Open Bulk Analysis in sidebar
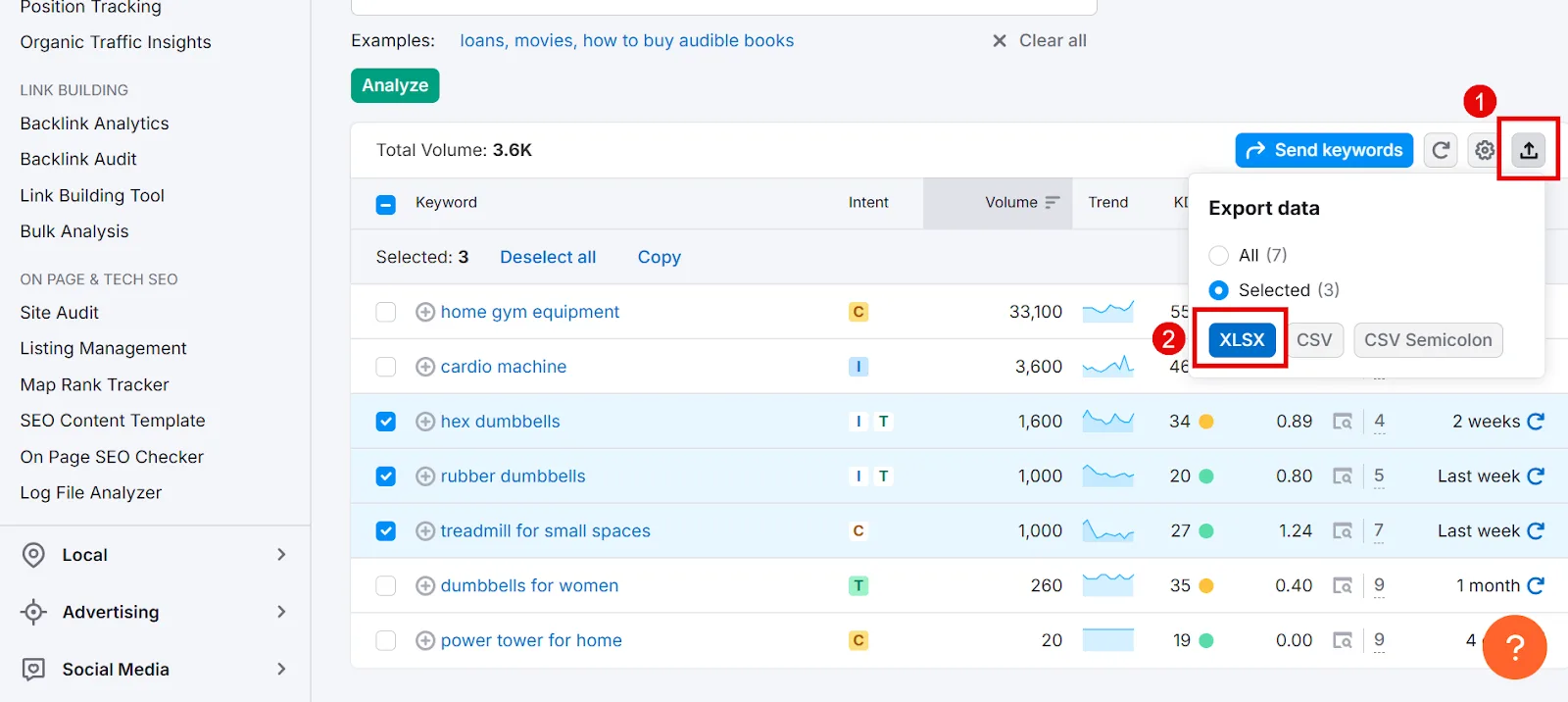 pos(74,231)
